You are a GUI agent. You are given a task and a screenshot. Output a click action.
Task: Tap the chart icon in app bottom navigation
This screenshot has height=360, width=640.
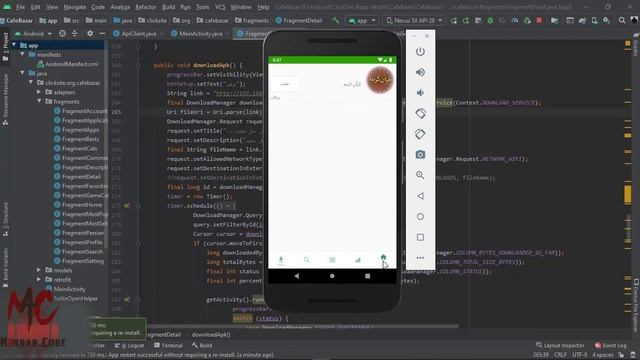coord(358,260)
